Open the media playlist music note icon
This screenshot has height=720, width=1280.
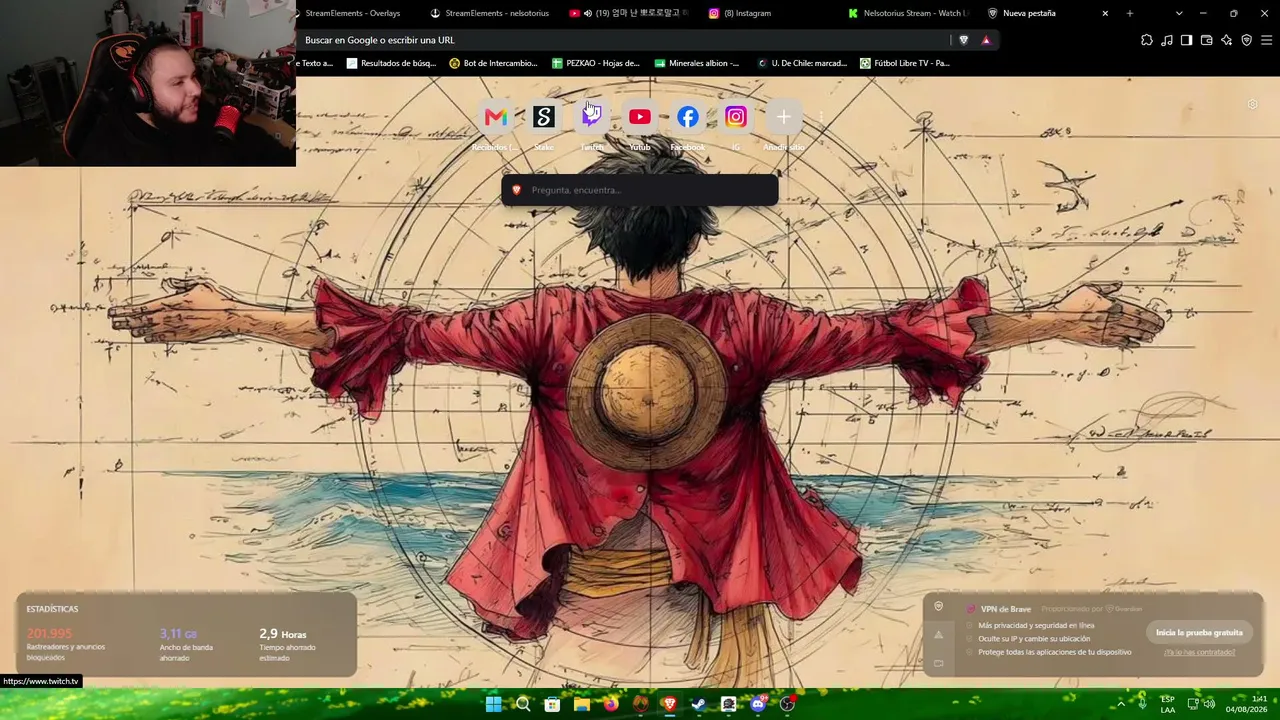point(1167,40)
